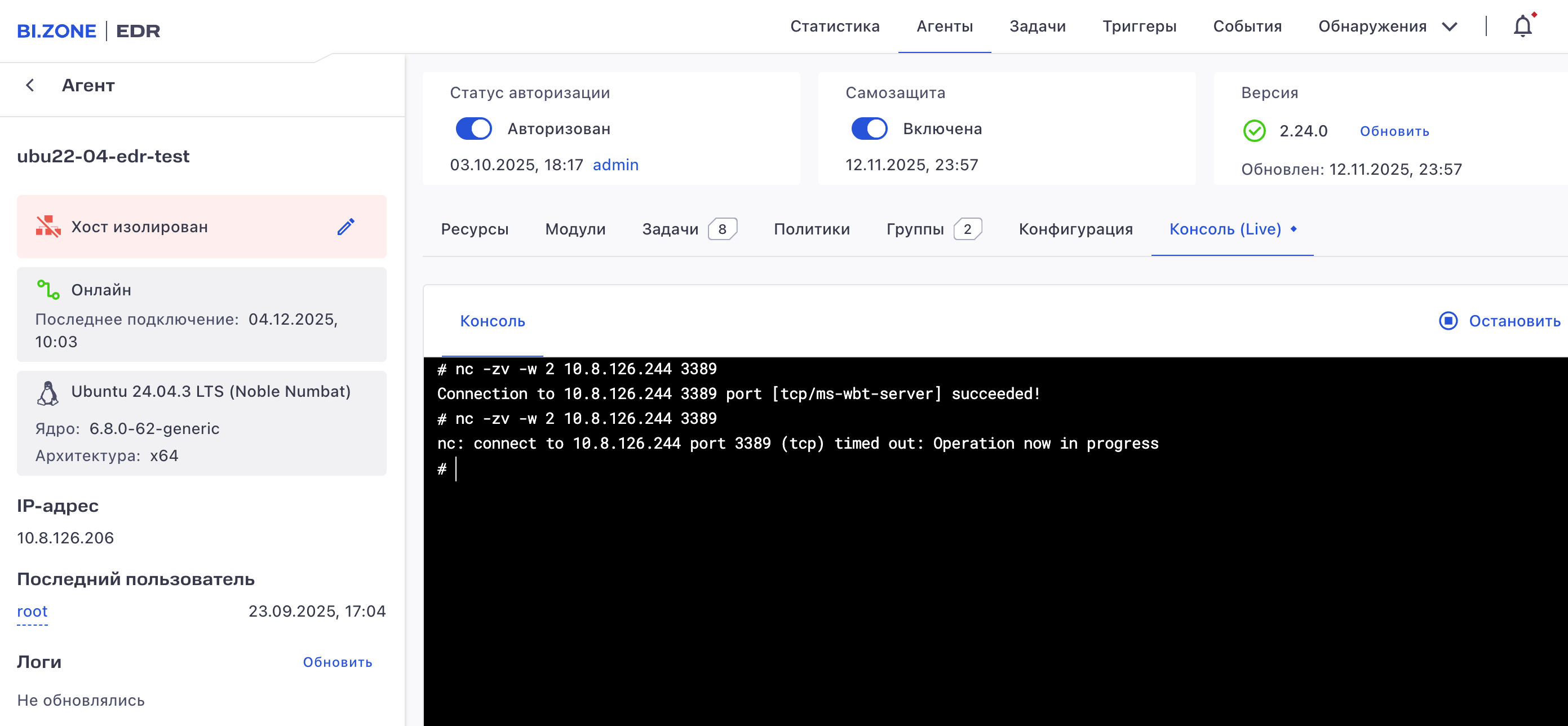Viewport: 1568px width, 726px height.
Task: Select the Консоль sub-tab
Action: [492, 321]
